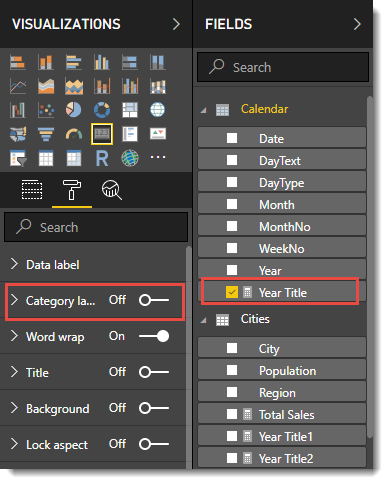The height and width of the screenshot is (484, 388).
Task: Select the clustered column chart visual
Action: click(102, 62)
